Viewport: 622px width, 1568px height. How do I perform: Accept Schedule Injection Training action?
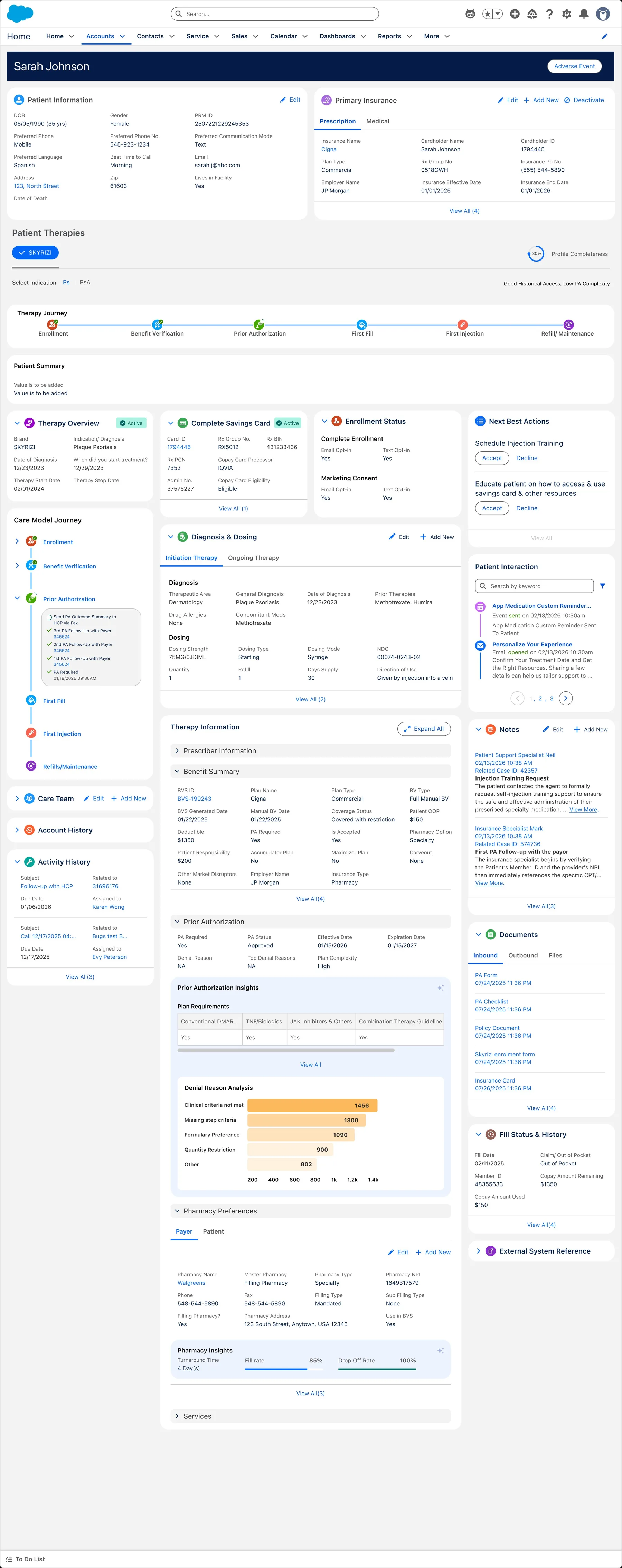(x=492, y=459)
